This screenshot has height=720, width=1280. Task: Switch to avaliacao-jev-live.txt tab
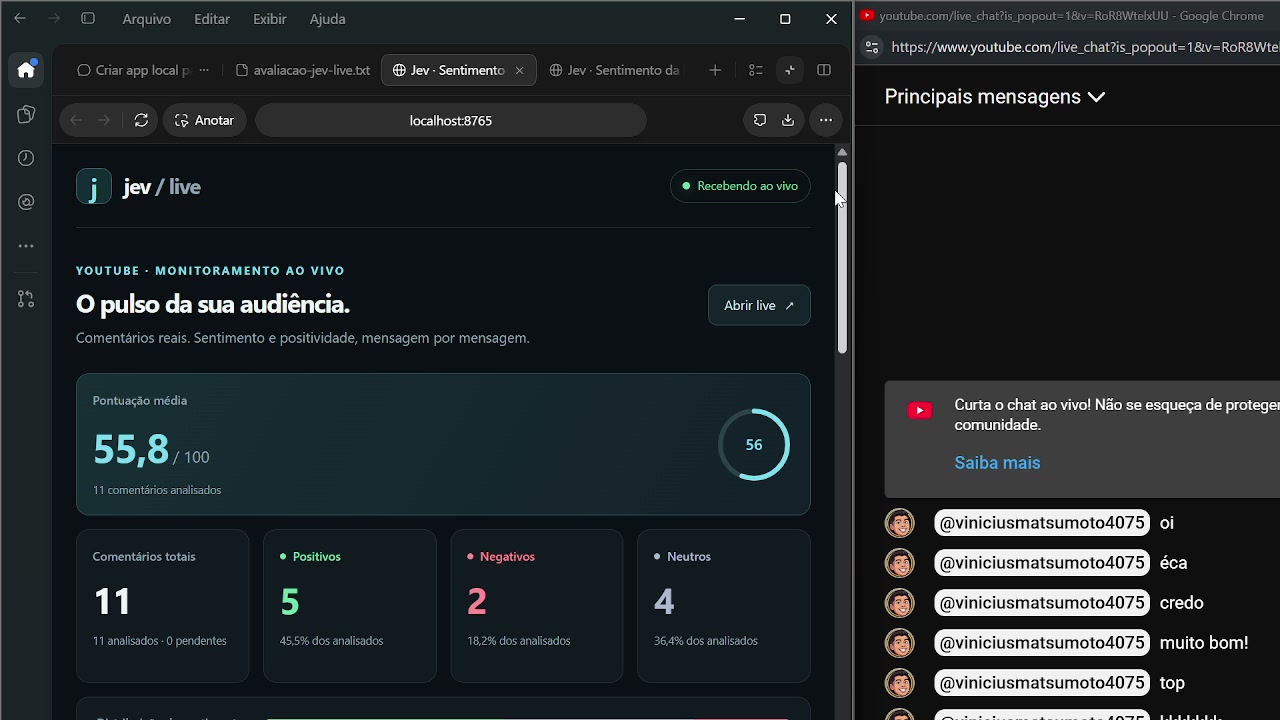tap(303, 70)
